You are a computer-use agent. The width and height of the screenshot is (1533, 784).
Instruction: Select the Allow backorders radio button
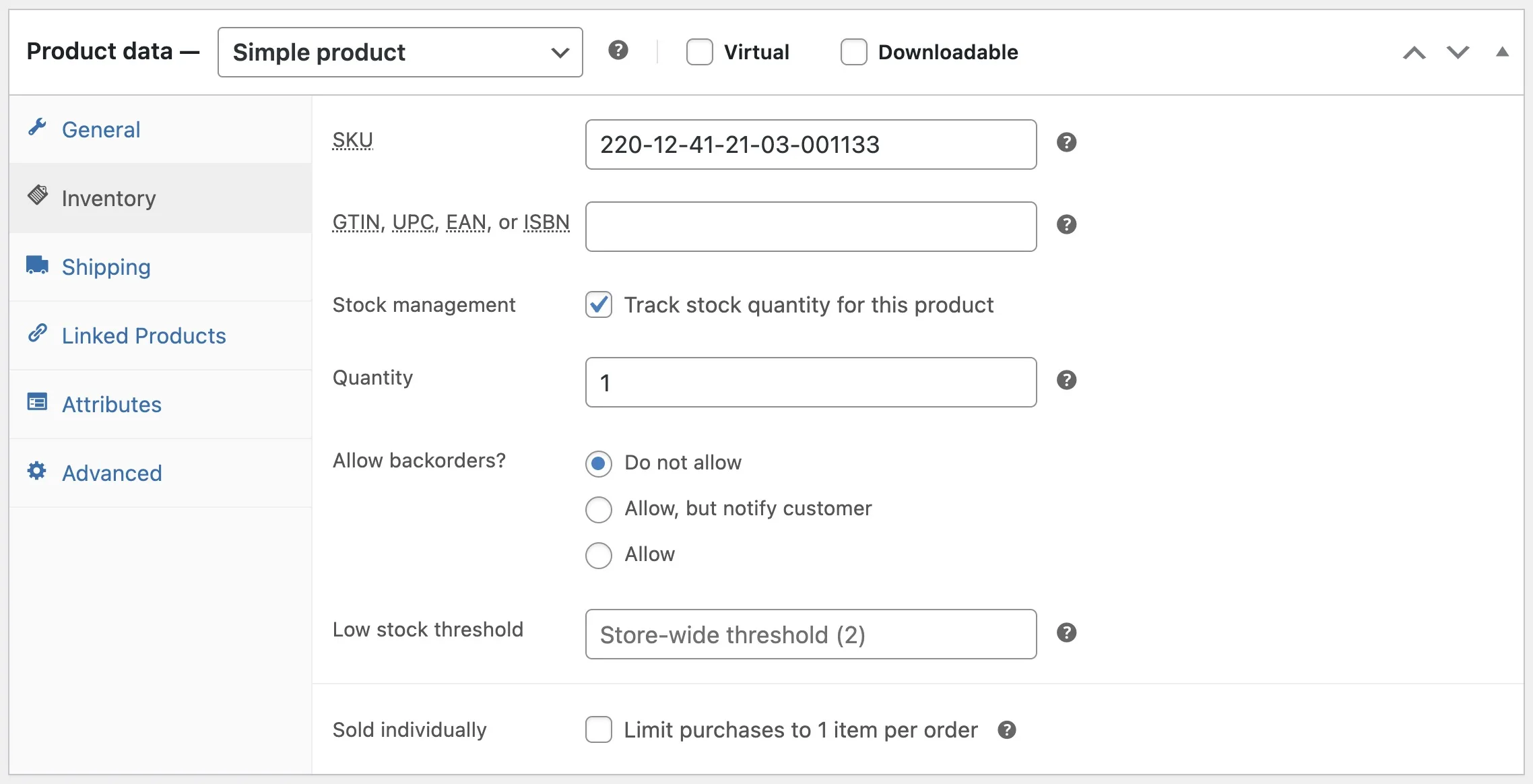pos(599,555)
